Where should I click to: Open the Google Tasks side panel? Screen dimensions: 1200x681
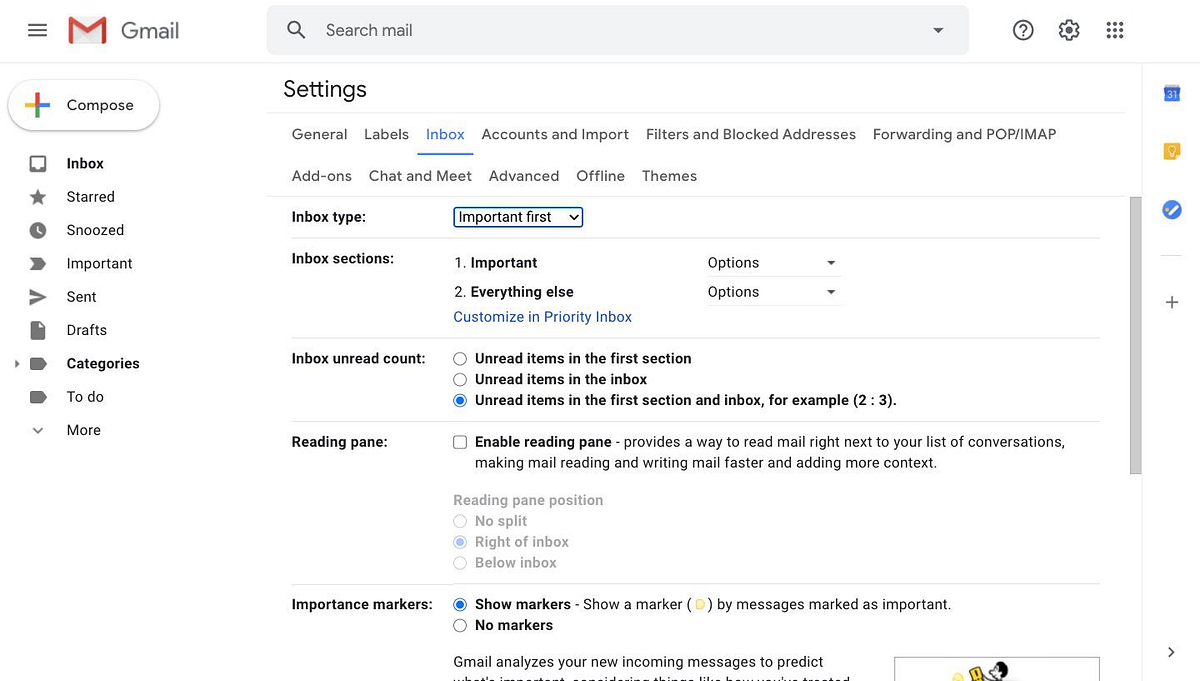point(1171,210)
